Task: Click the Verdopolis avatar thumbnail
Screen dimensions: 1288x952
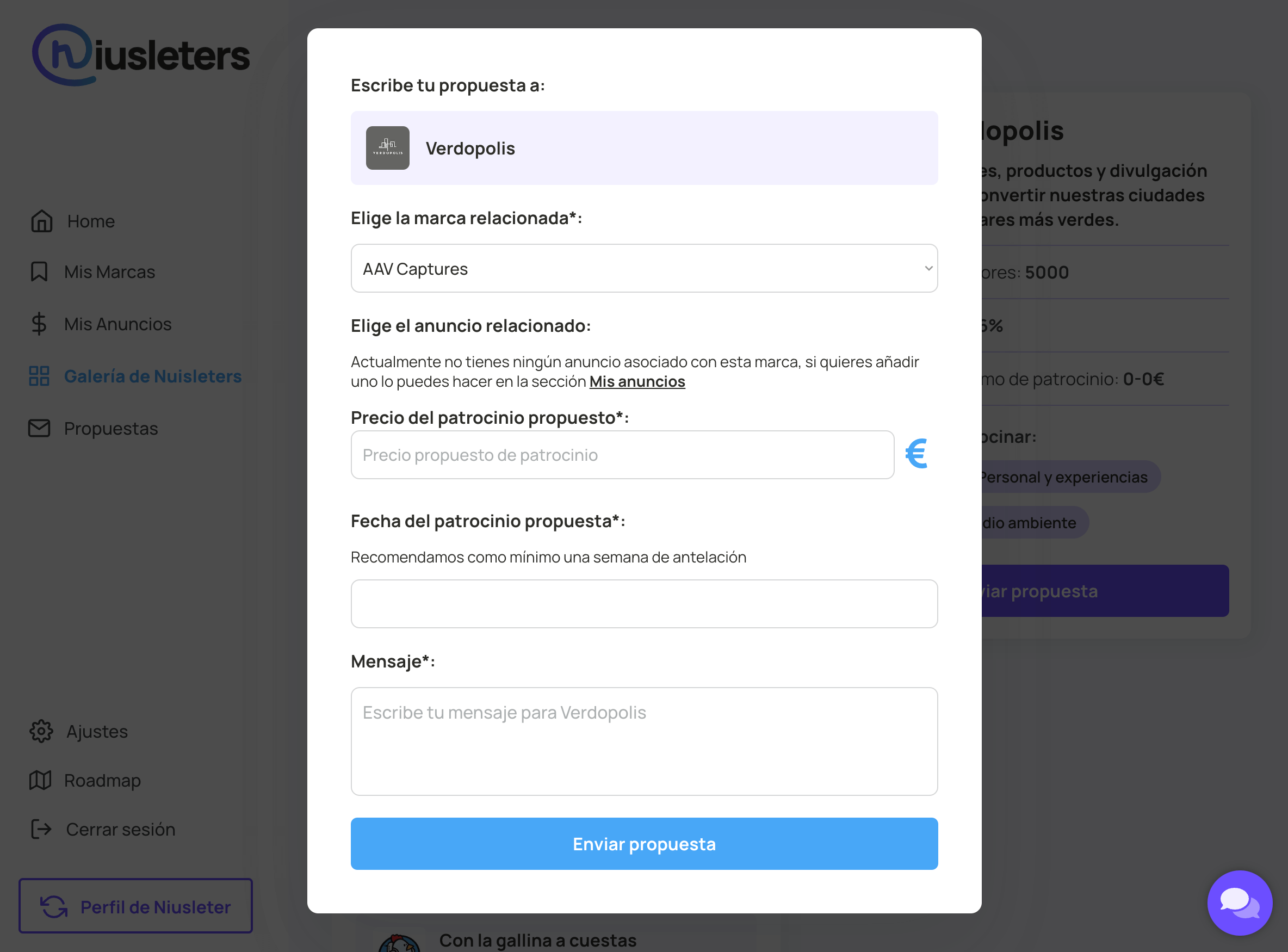Action: (388, 148)
